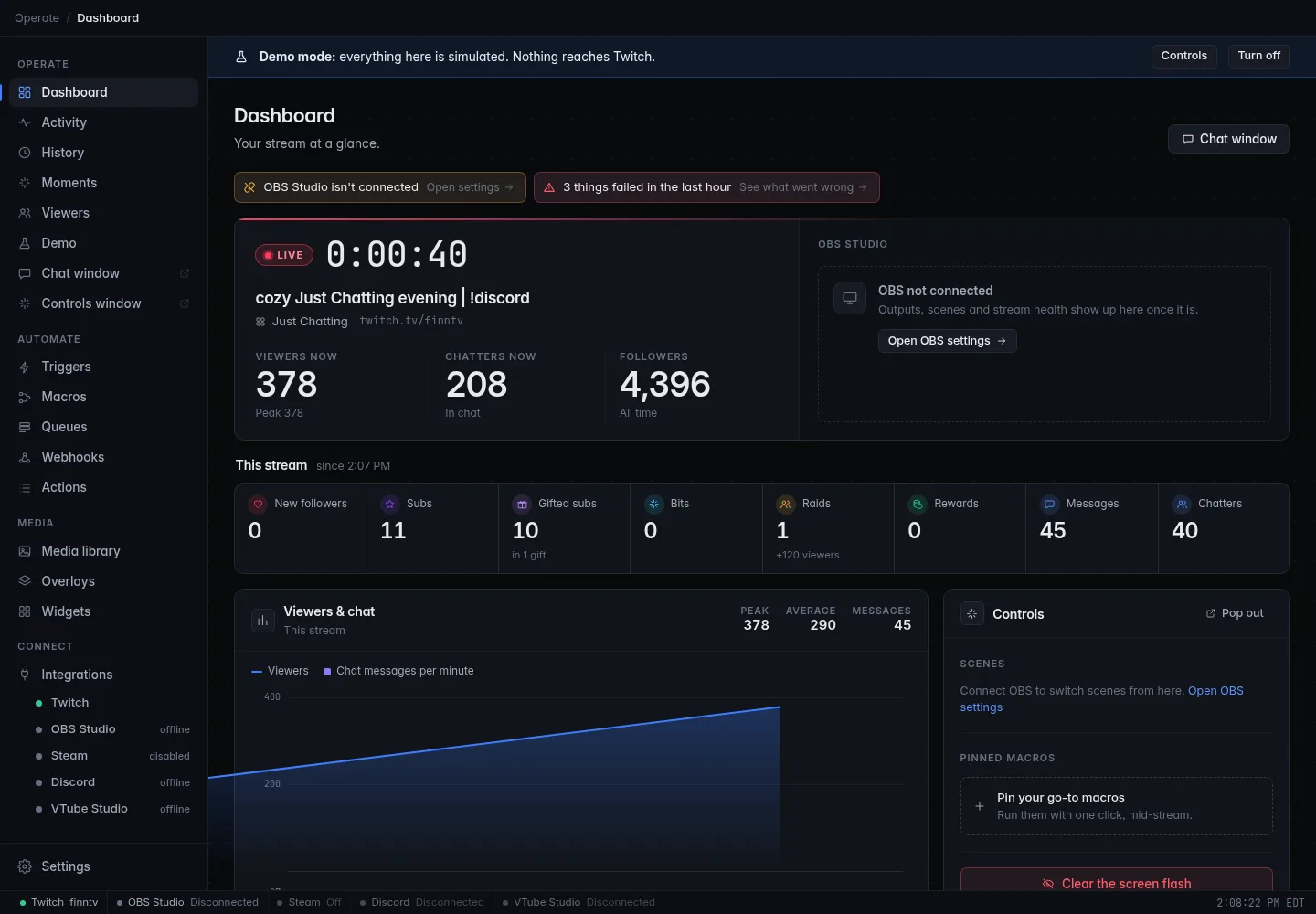Click the Controls button in demo banner
The height and width of the screenshot is (914, 1316).
pyautogui.click(x=1184, y=56)
